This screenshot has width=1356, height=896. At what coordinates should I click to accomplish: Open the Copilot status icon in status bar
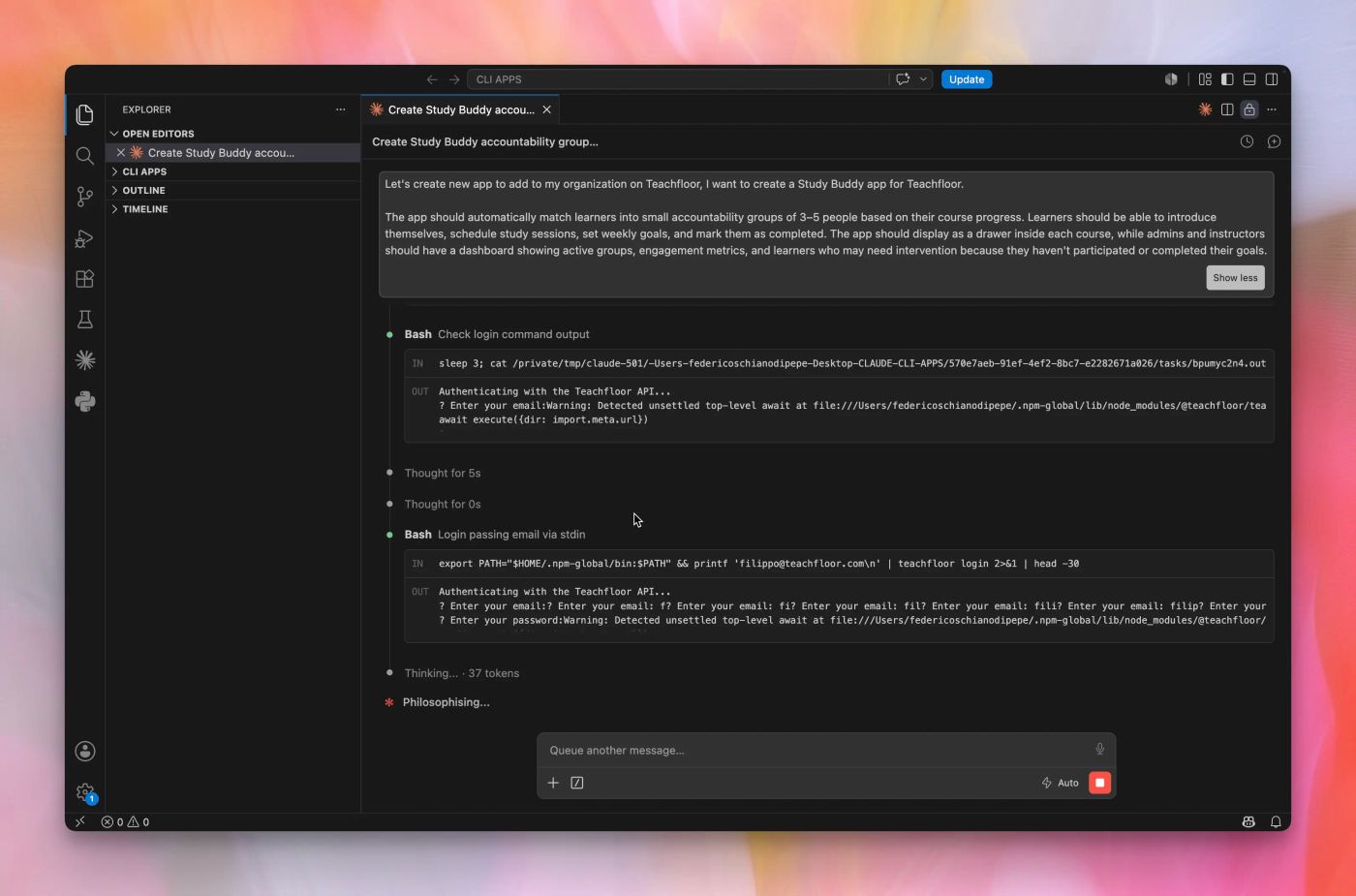coord(1248,821)
